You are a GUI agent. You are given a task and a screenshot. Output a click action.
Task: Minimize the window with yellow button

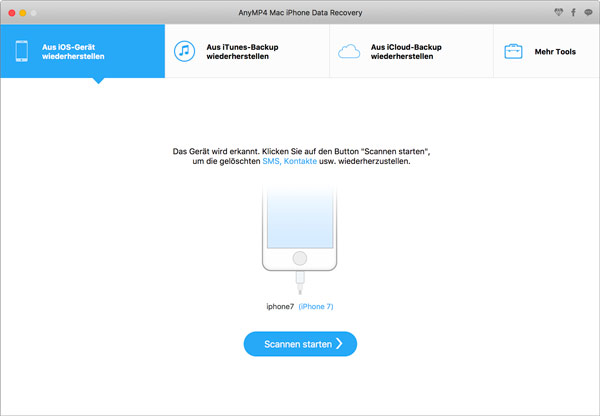tap(23, 13)
